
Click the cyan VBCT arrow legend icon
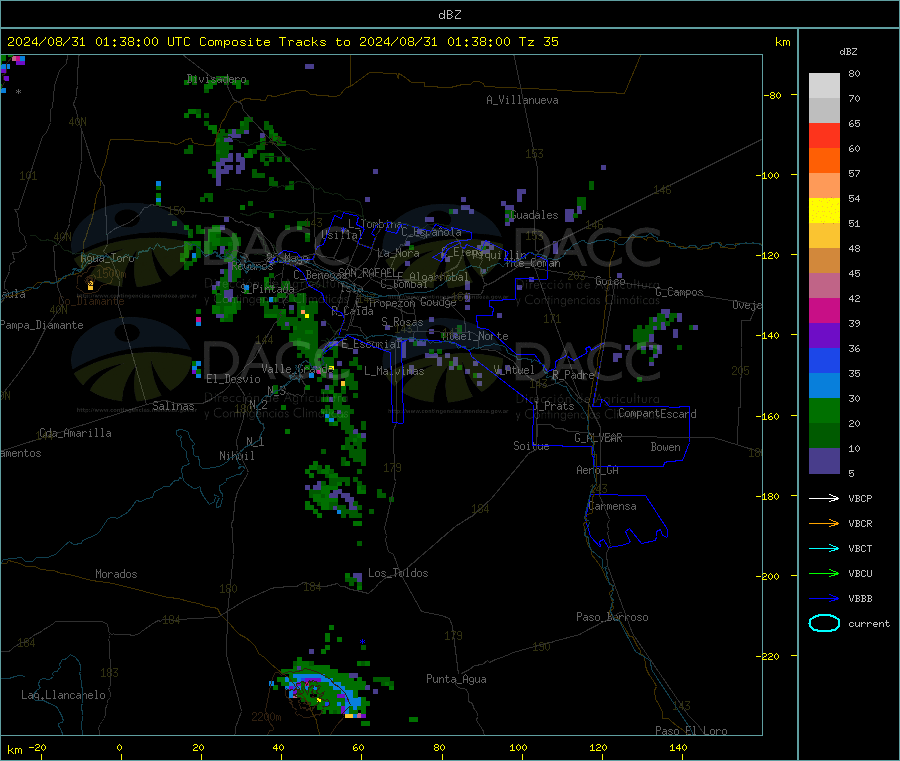(x=824, y=548)
